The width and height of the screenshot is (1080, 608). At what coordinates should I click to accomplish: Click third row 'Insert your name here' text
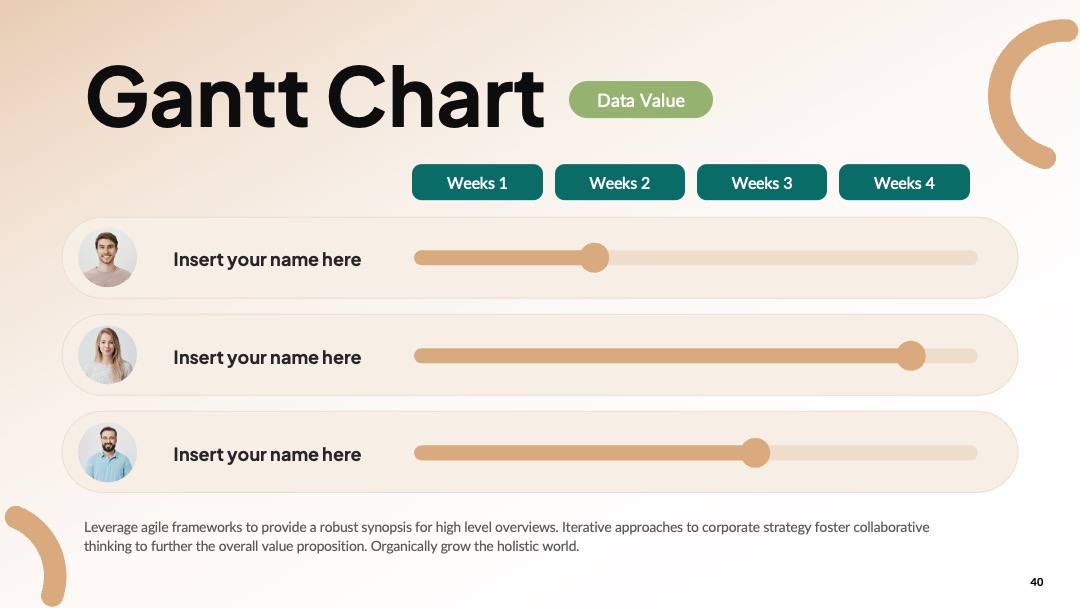click(267, 454)
